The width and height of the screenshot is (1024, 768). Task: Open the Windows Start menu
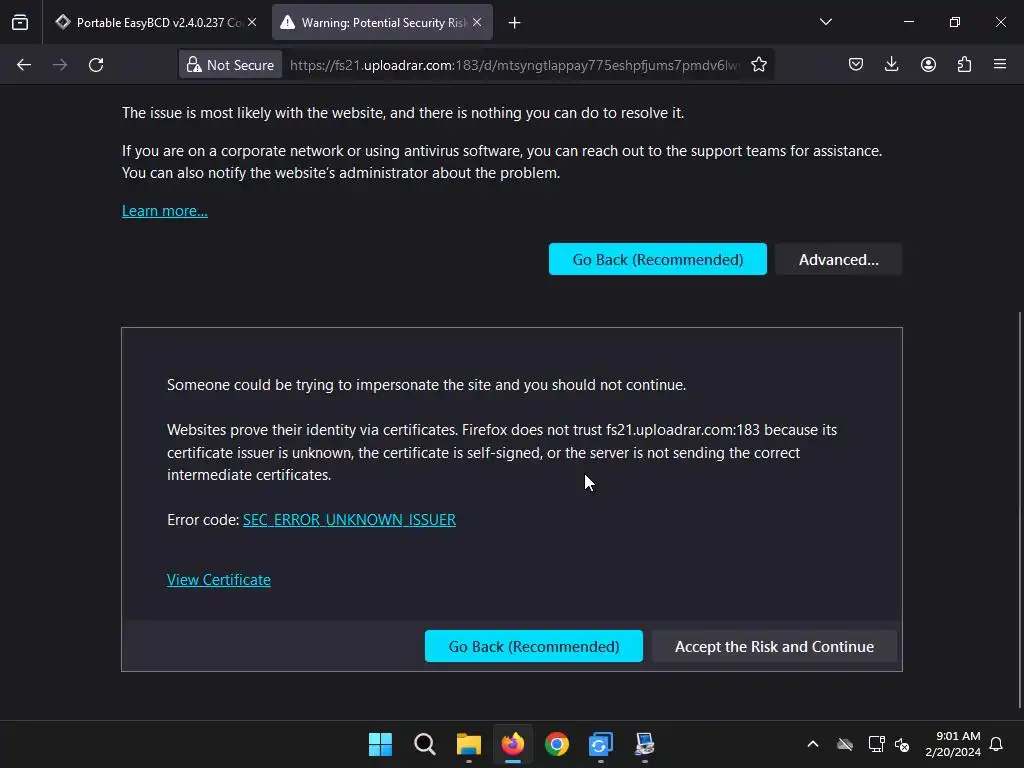tap(380, 744)
